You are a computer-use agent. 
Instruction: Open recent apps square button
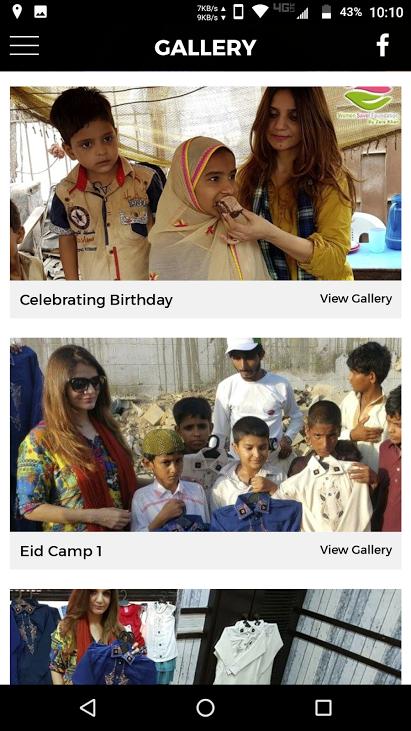323,707
